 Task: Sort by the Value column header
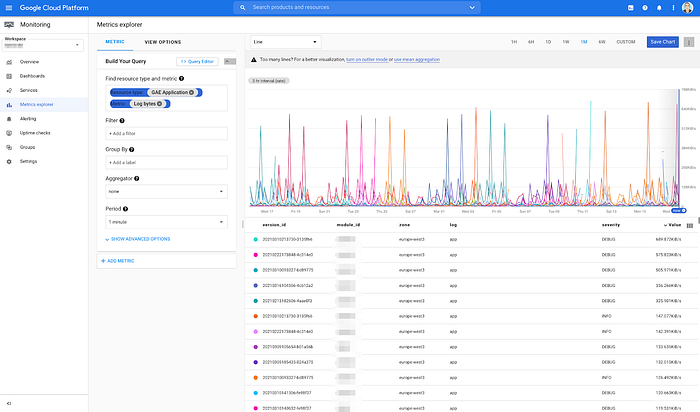(672, 225)
